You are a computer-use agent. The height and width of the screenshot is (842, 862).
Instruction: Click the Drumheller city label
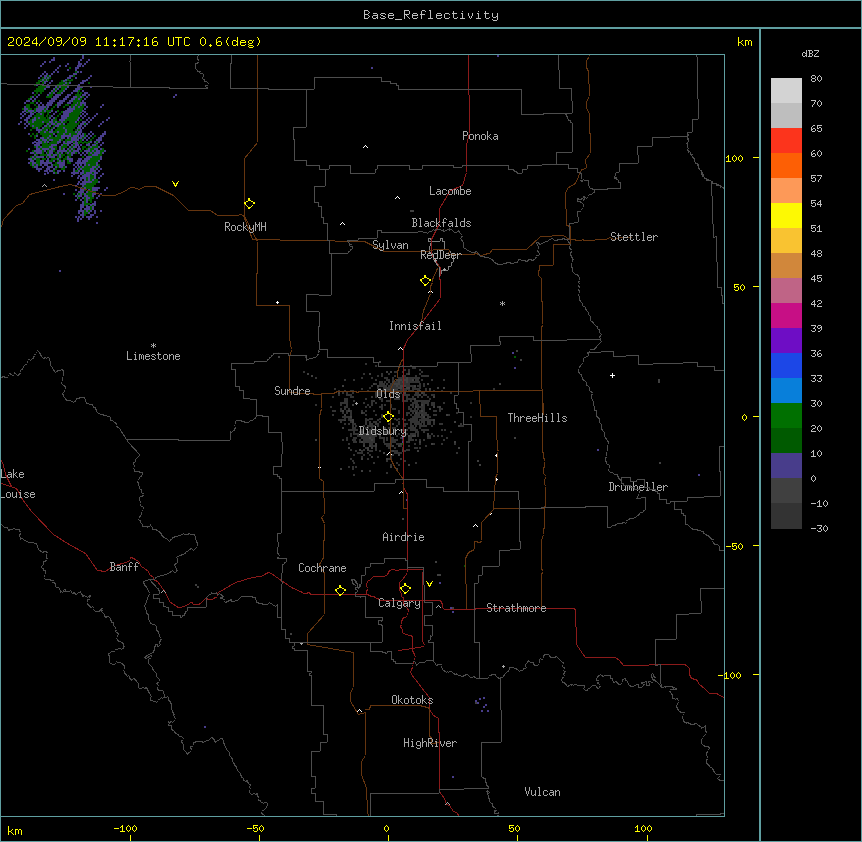(638, 487)
